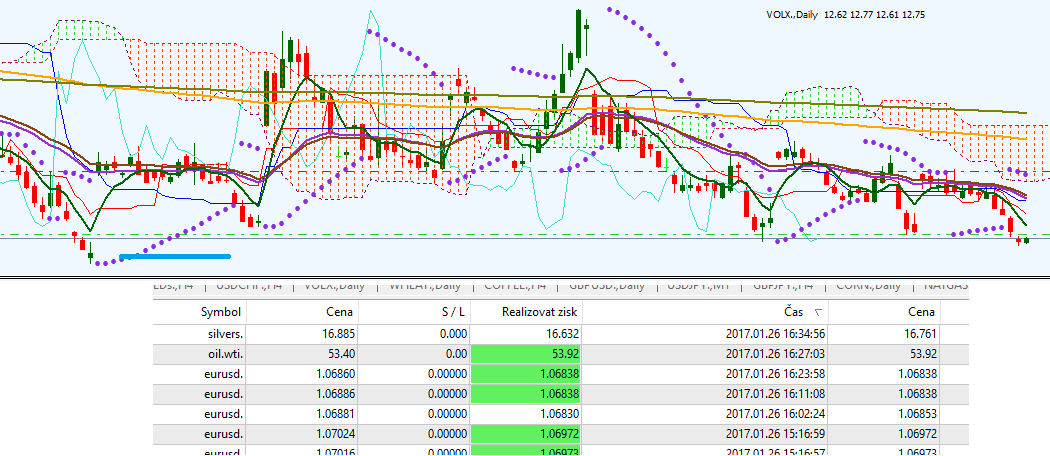Image resolution: width=1050 pixels, height=456 pixels.
Task: Click the 1.06830 take-profit cell
Action: tap(526, 414)
